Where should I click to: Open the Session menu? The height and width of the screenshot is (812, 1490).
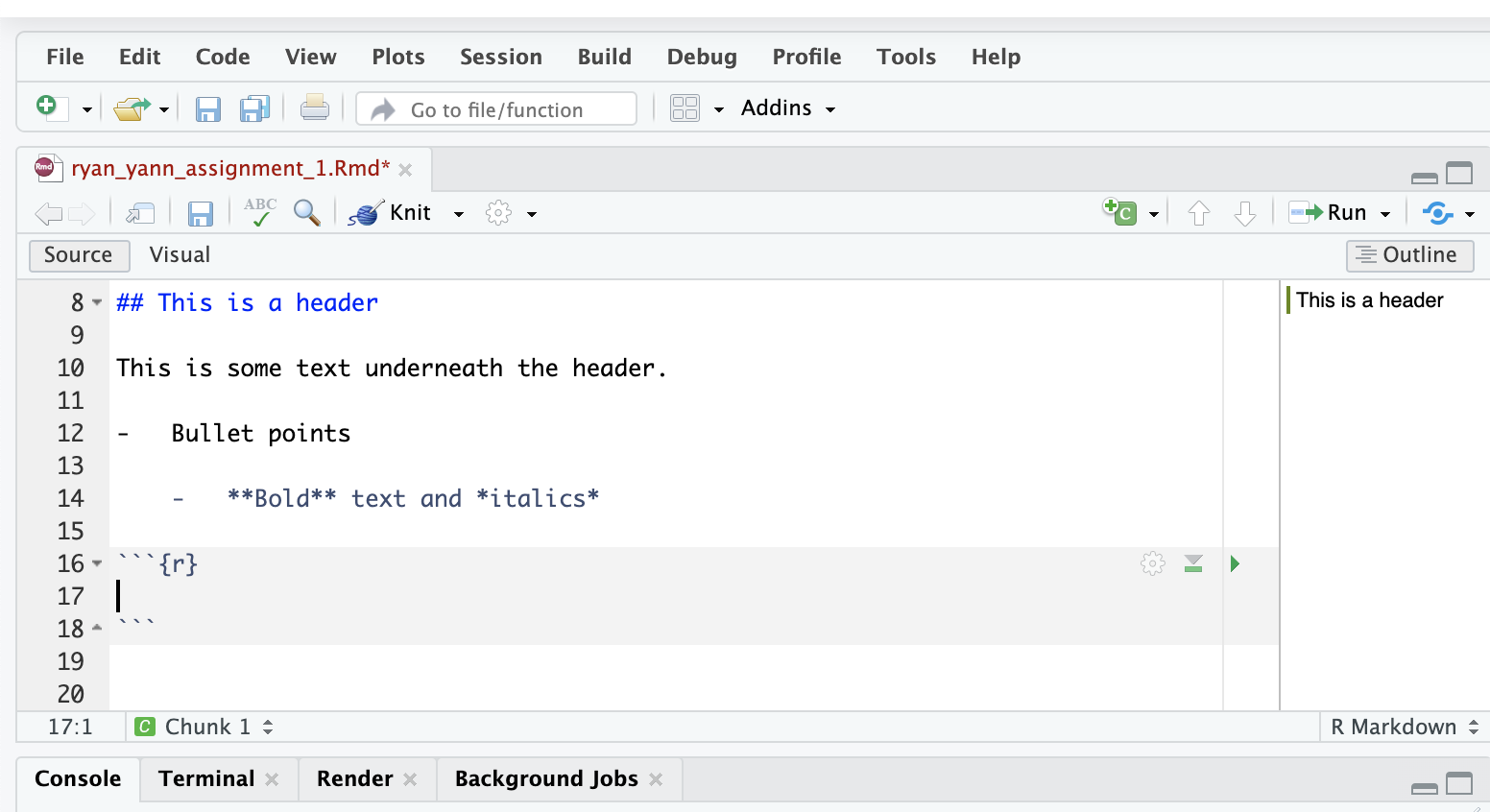500,57
